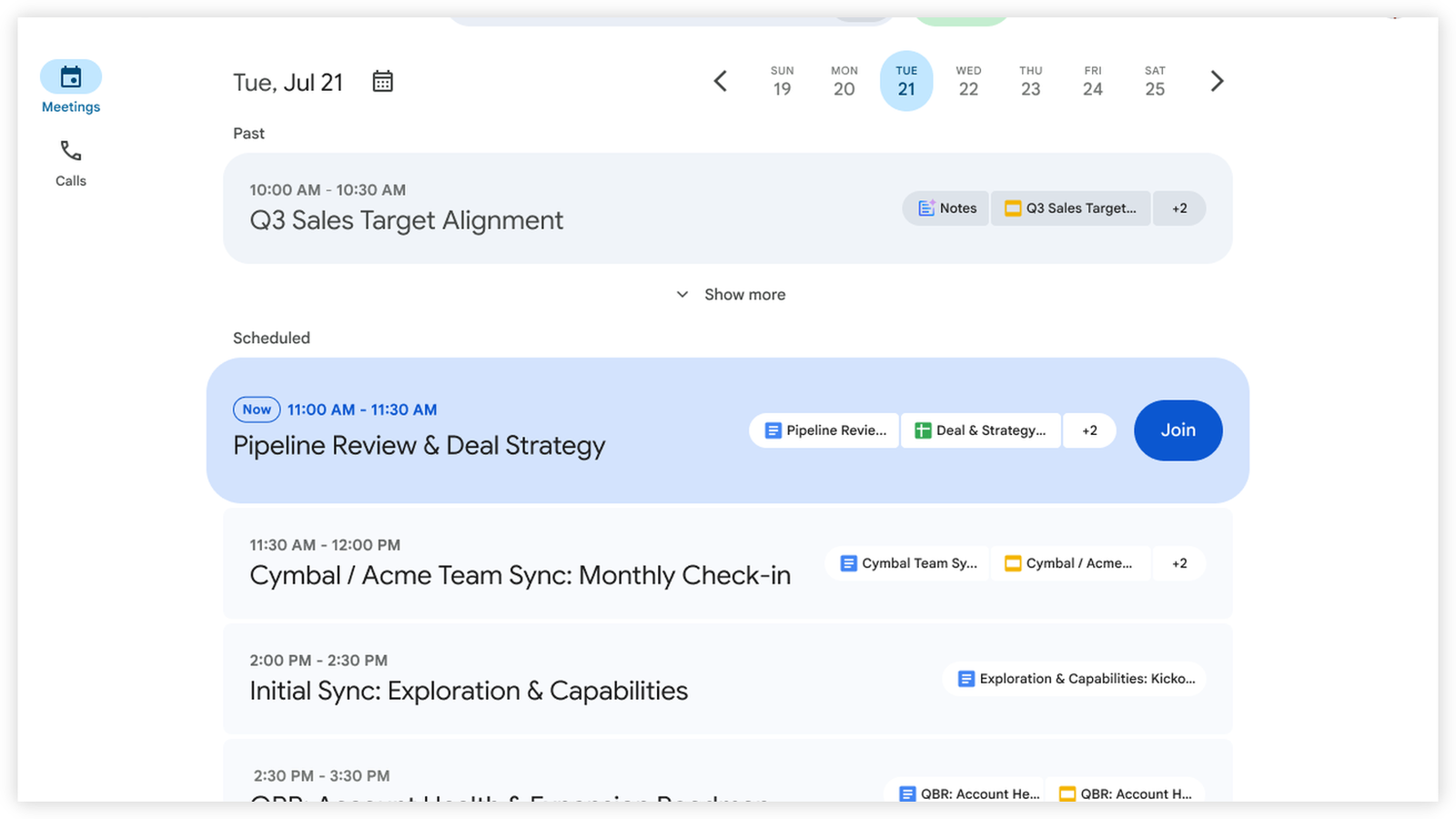Click the Now badge on current meeting
The height and width of the screenshot is (819, 1456).
(x=257, y=409)
